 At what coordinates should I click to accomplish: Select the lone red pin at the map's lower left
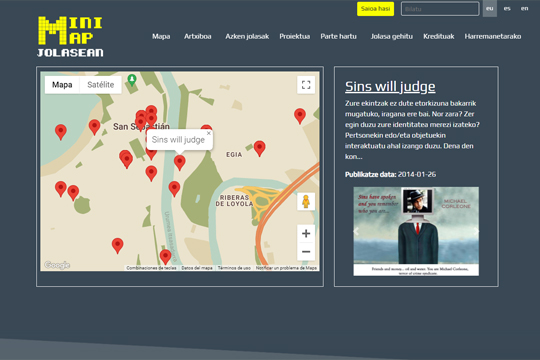(117, 246)
